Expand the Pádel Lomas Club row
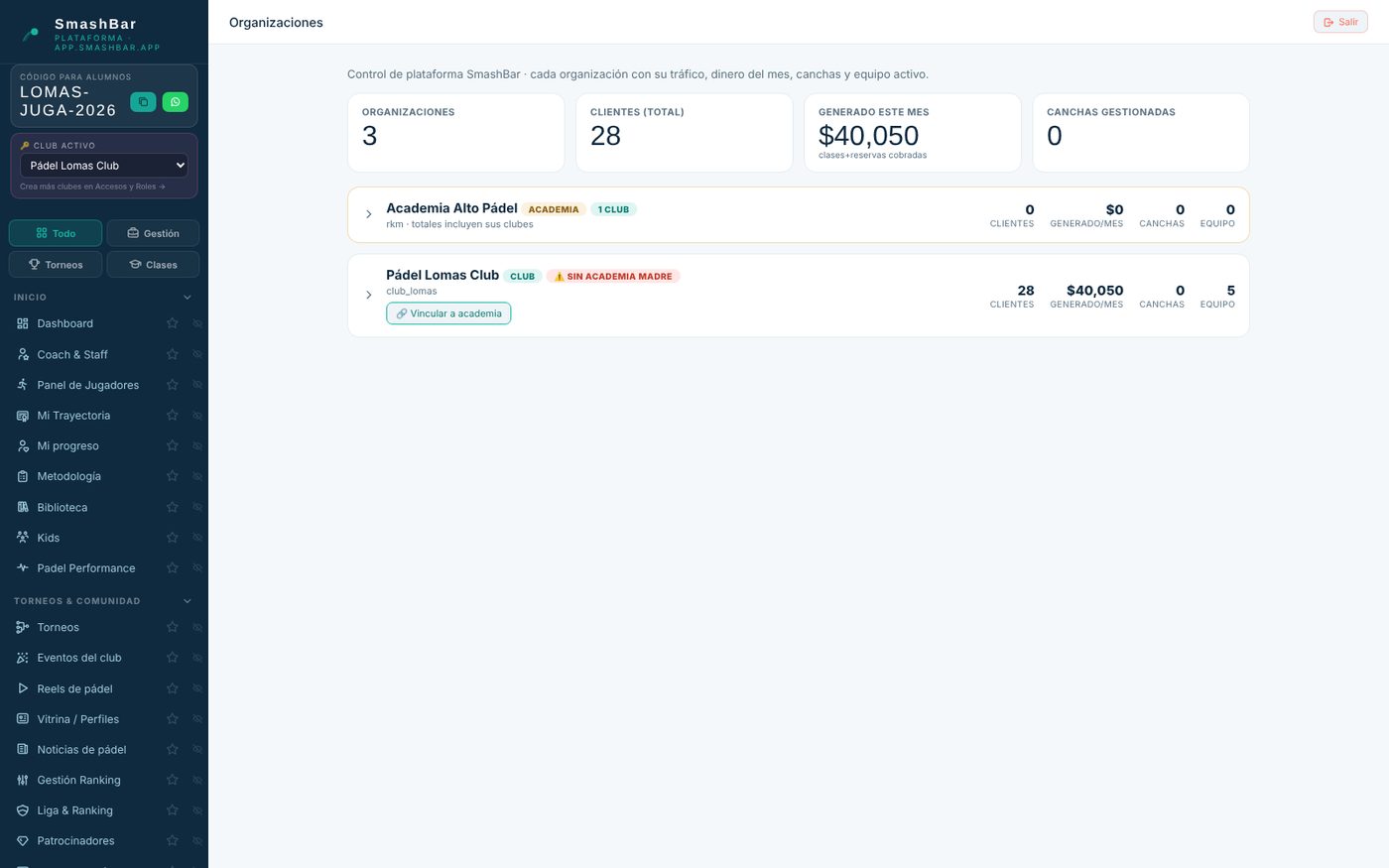Viewport: 1389px width, 868px height. 369,295
